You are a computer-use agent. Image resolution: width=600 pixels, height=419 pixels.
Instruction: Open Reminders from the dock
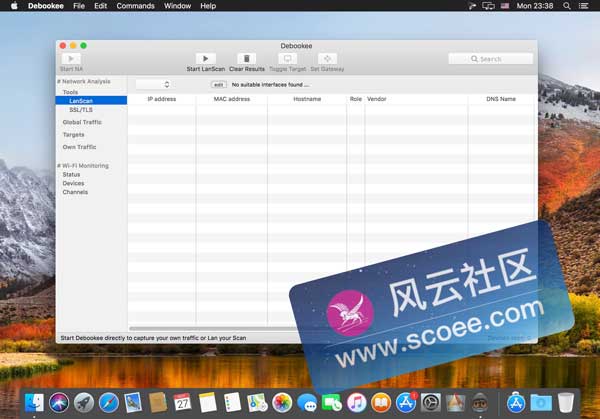pos(232,403)
